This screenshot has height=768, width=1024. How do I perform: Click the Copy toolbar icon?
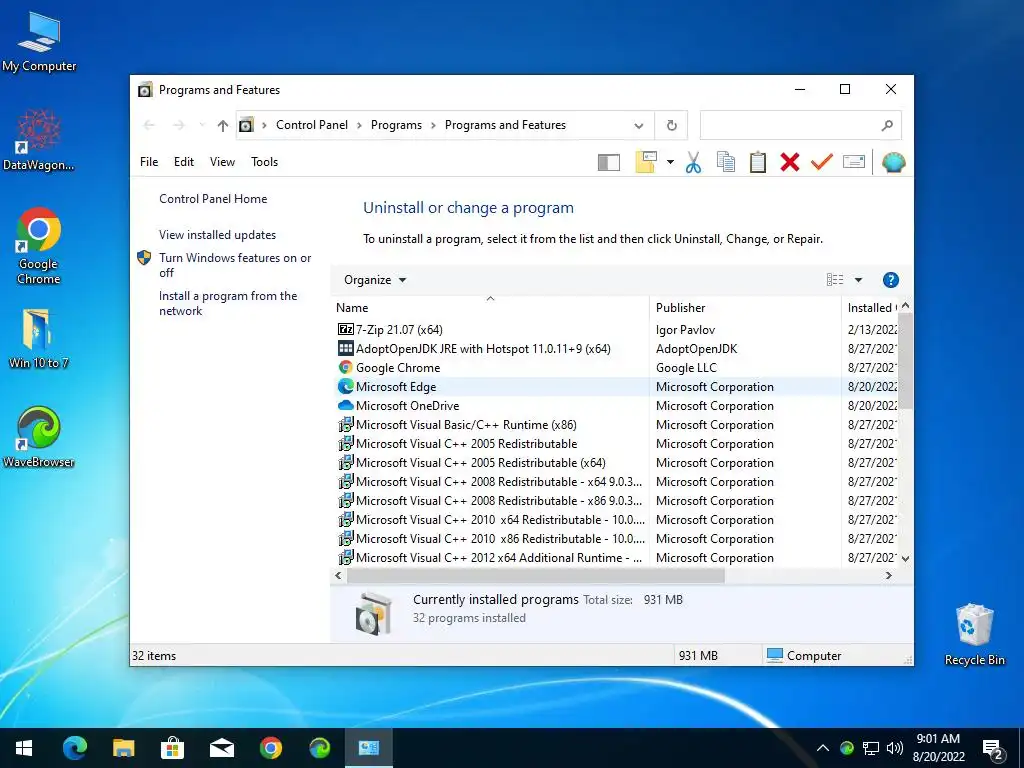pyautogui.click(x=726, y=162)
